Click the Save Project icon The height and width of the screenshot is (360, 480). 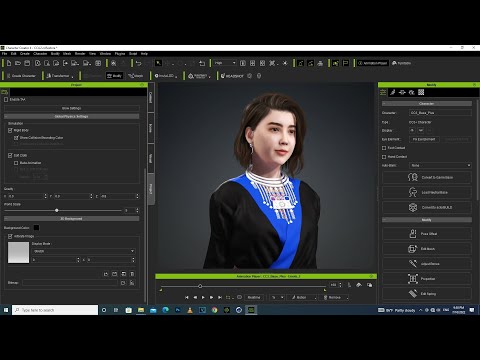[27, 63]
